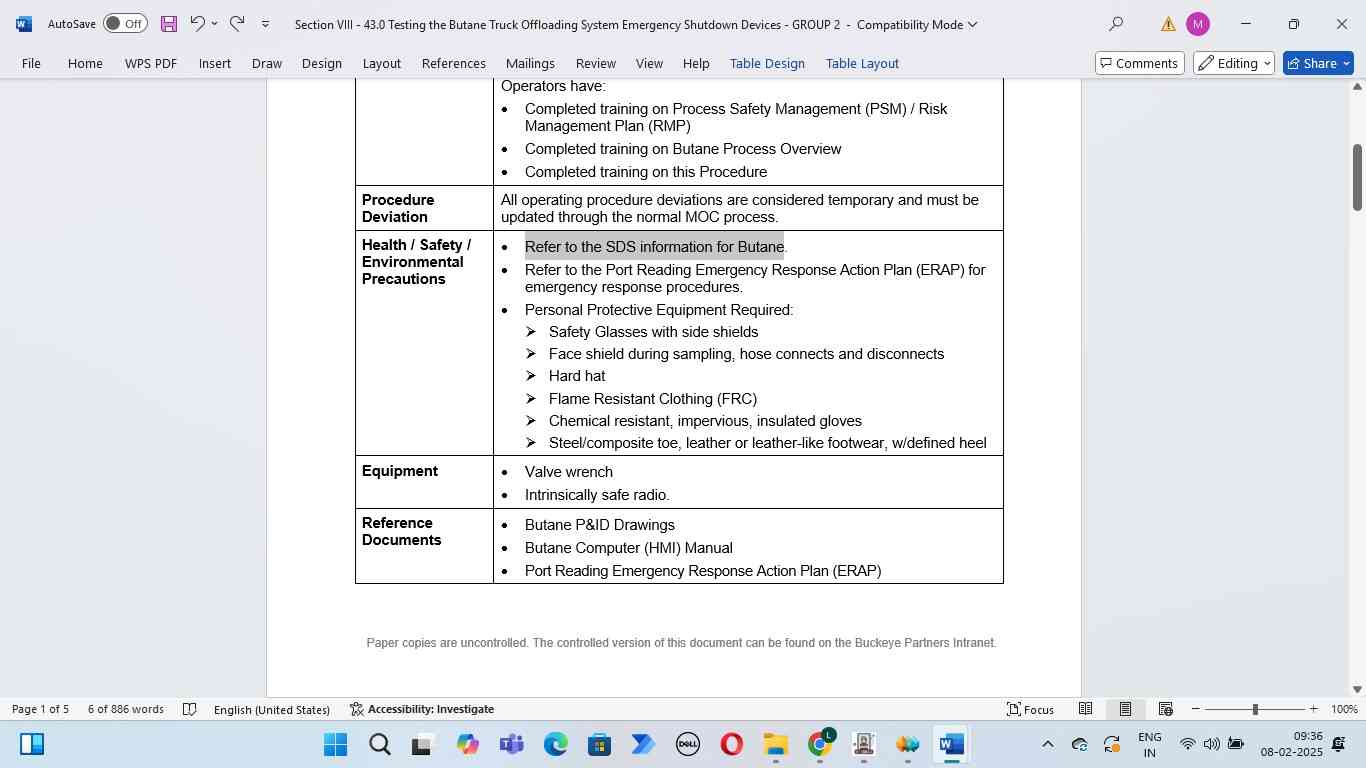Select the Table Layout tab
Image resolution: width=1366 pixels, height=768 pixels.
click(x=862, y=63)
